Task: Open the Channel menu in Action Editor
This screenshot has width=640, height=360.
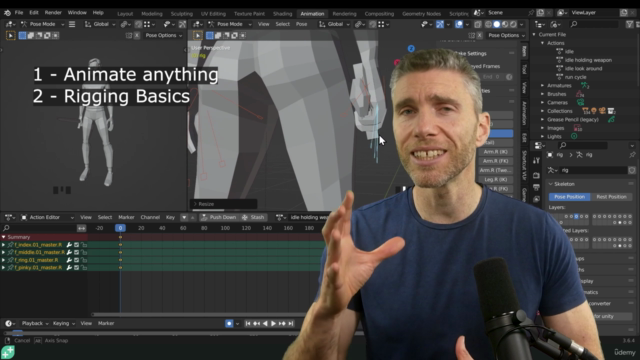Action: [x=150, y=218]
